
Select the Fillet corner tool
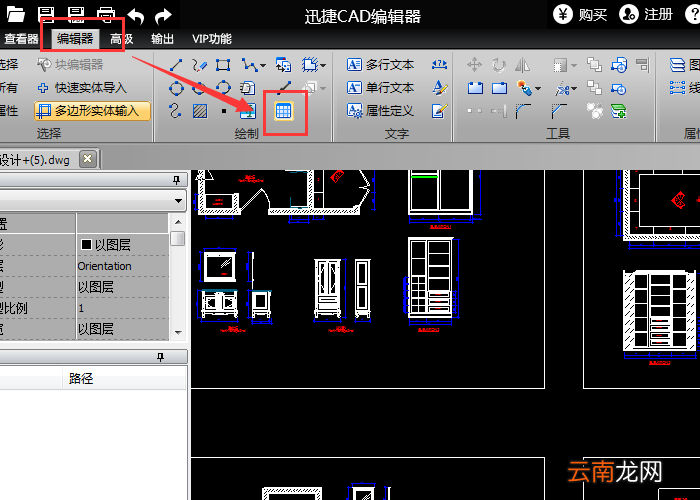pos(523,111)
